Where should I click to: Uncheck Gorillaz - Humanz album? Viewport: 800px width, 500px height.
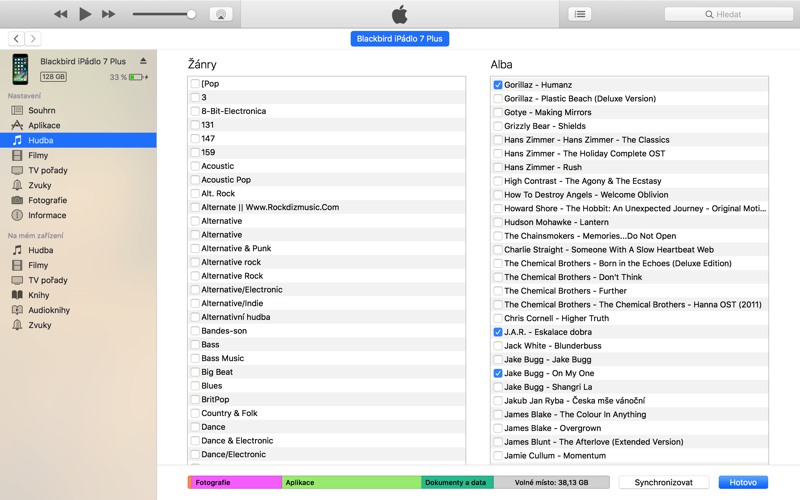pyautogui.click(x=498, y=85)
